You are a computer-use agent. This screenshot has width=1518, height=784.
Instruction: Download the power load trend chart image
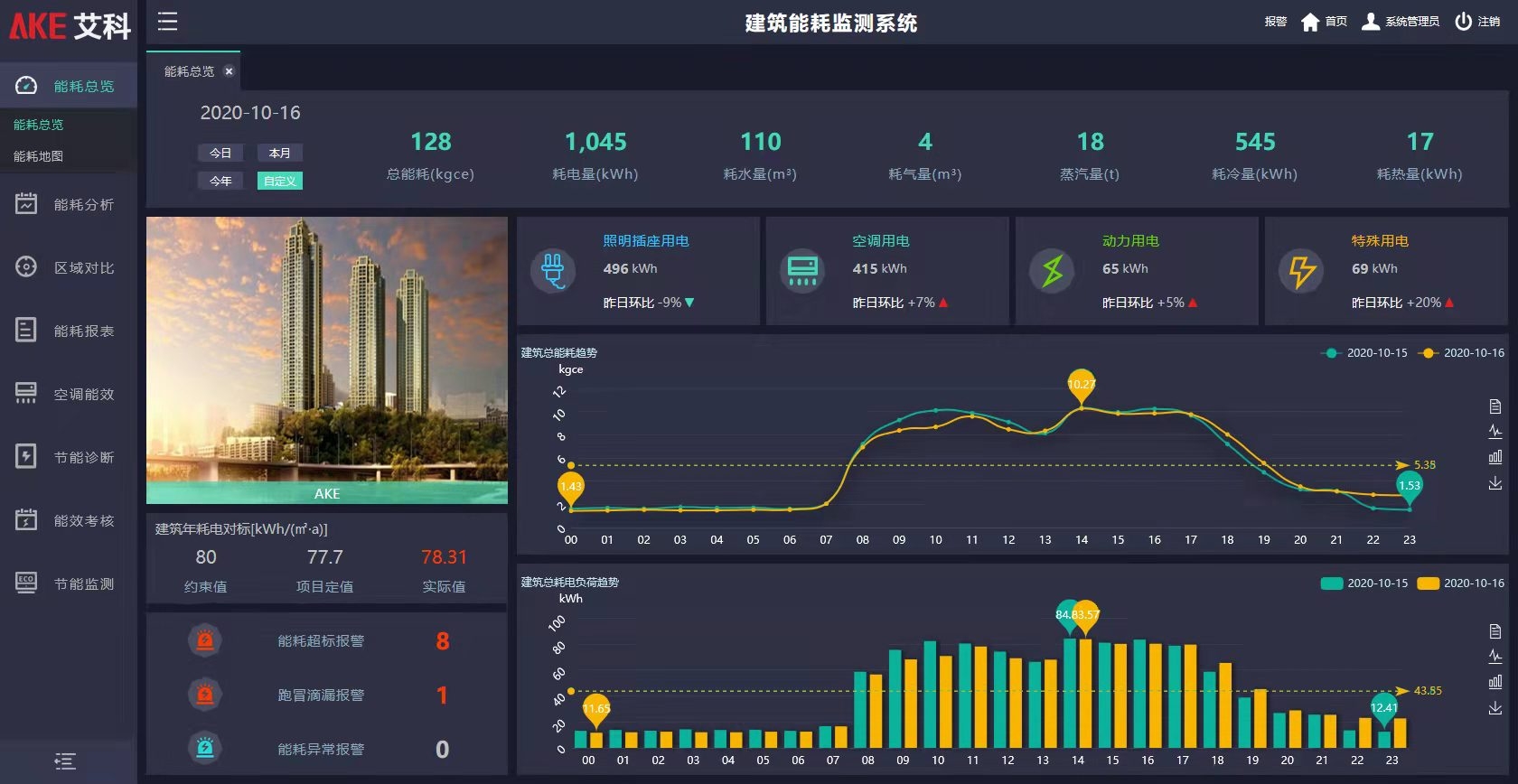coord(1495,708)
